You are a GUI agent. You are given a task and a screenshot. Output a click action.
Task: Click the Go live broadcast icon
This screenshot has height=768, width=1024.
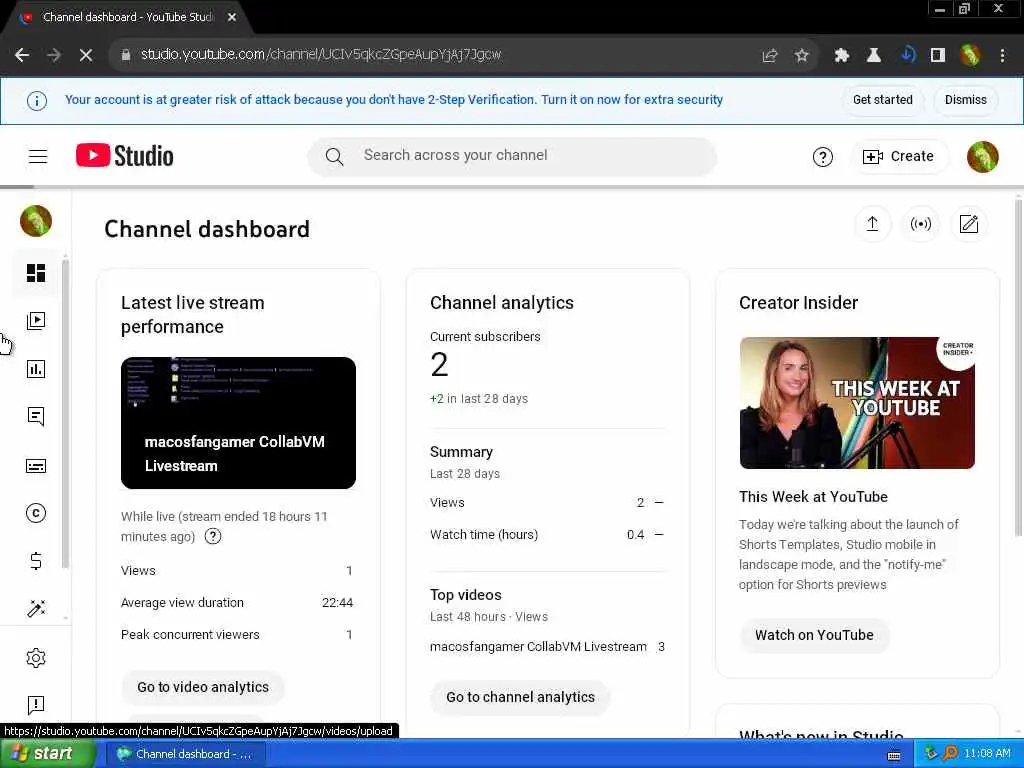pyautogui.click(x=921, y=224)
